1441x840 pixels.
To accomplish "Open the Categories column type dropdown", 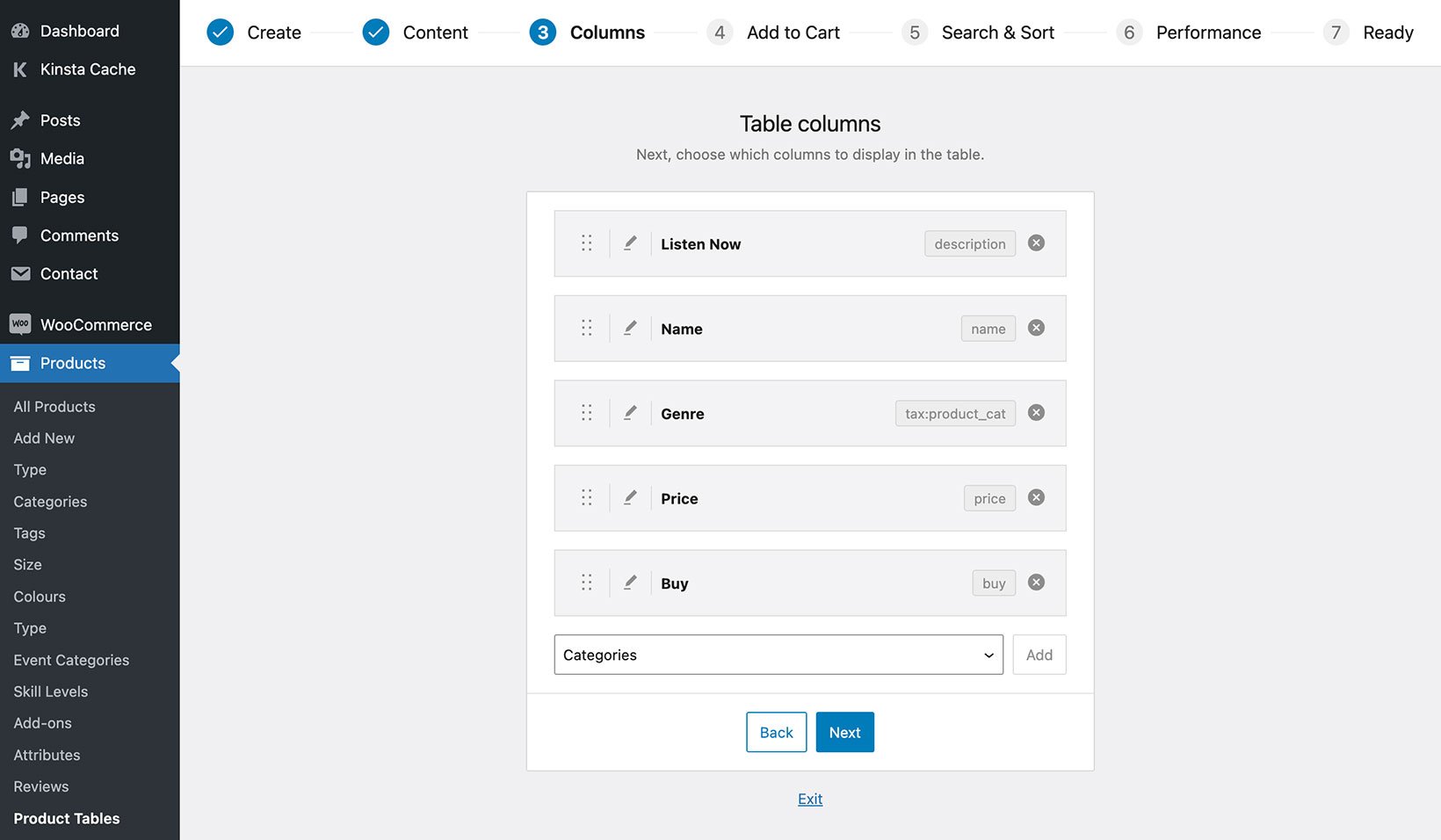I will (x=778, y=655).
